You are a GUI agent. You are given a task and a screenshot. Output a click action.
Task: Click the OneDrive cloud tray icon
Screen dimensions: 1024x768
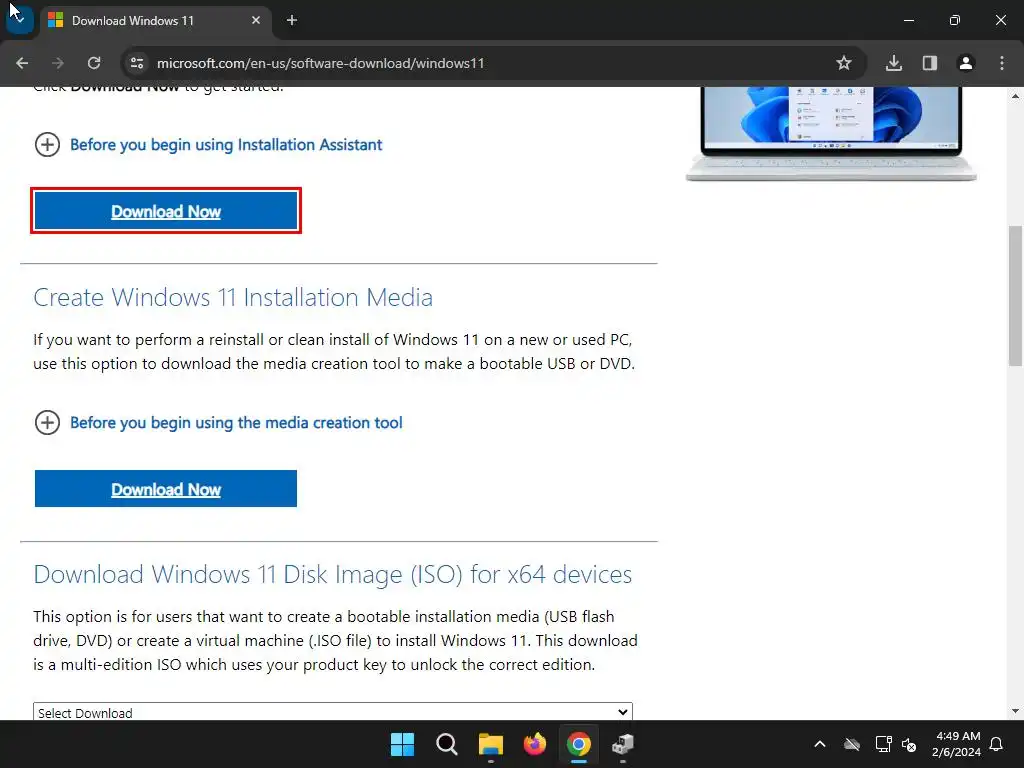[852, 744]
